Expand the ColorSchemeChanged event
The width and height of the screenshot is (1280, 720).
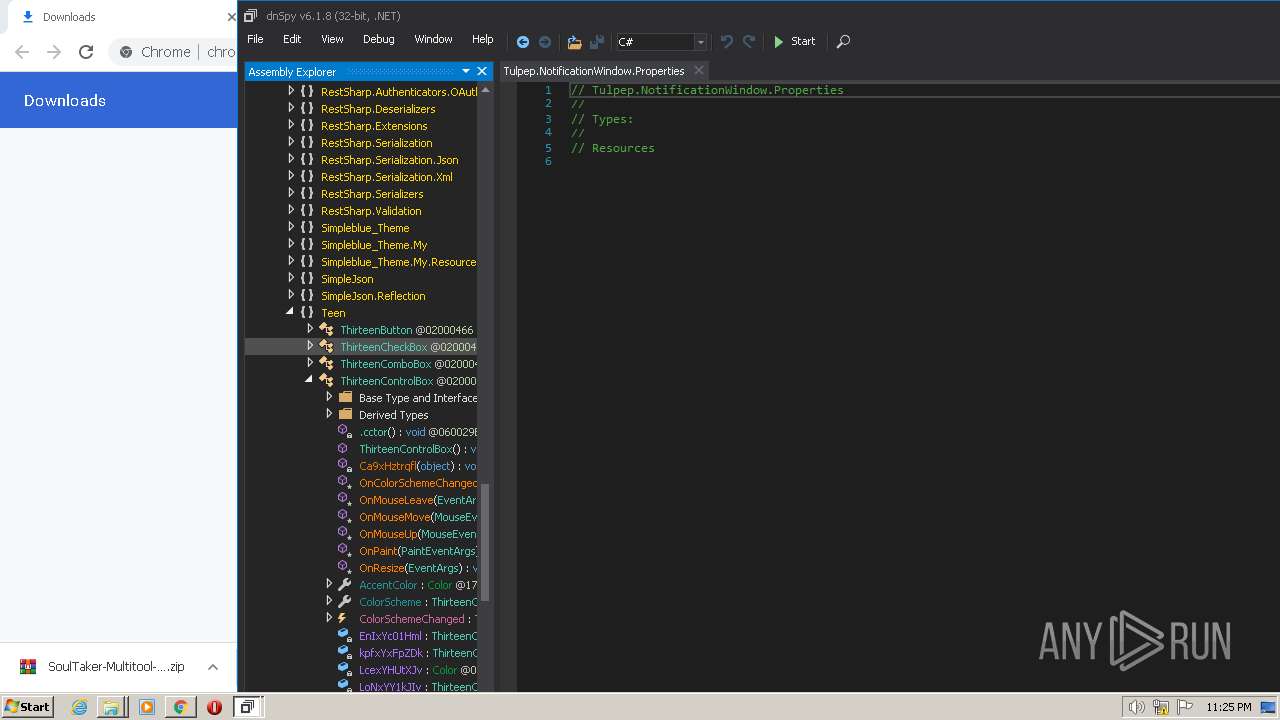tap(329, 618)
